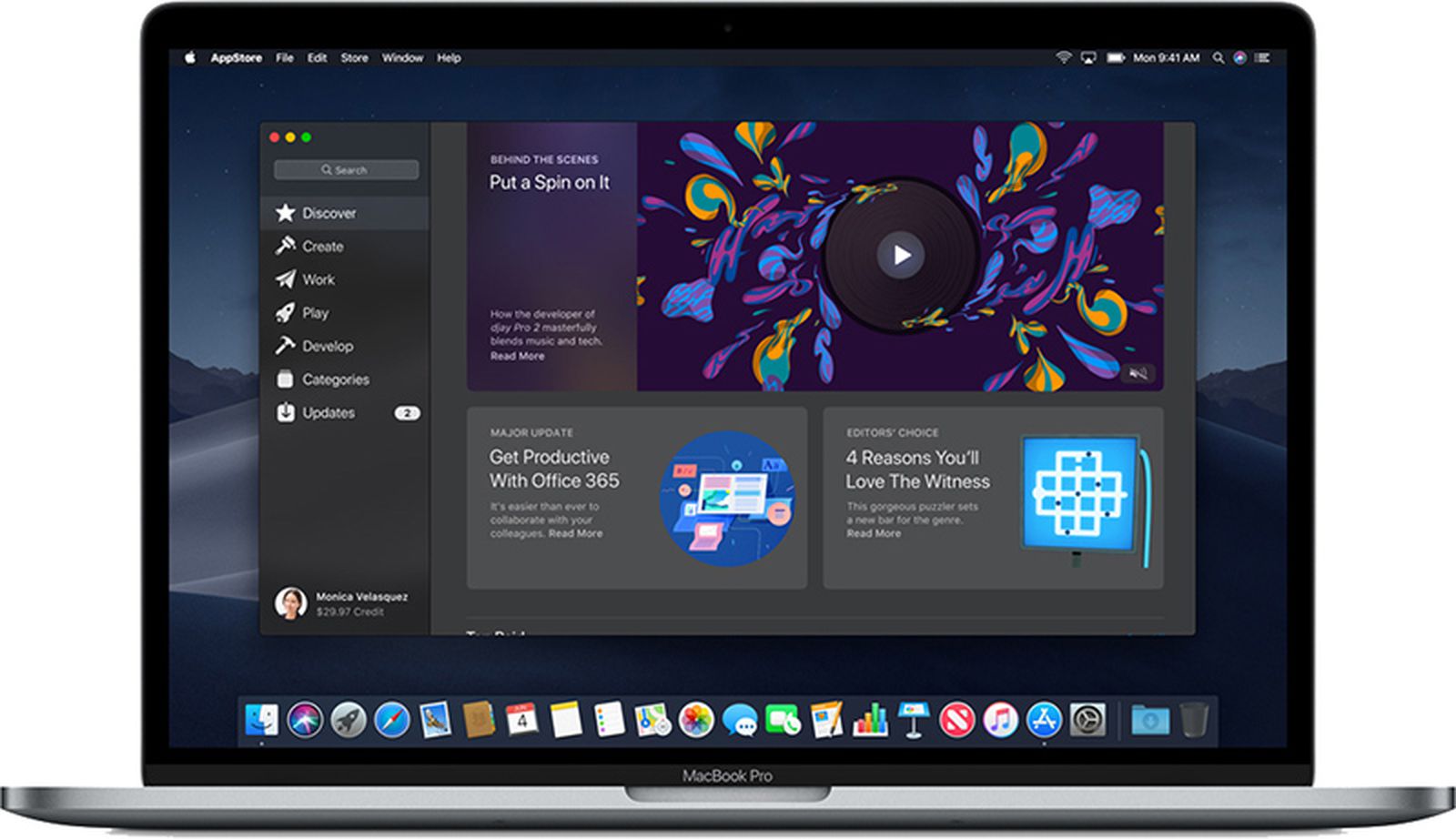Select Discover in the App Store sidebar
Image resolution: width=1456 pixels, height=839 pixels.
pos(329,213)
